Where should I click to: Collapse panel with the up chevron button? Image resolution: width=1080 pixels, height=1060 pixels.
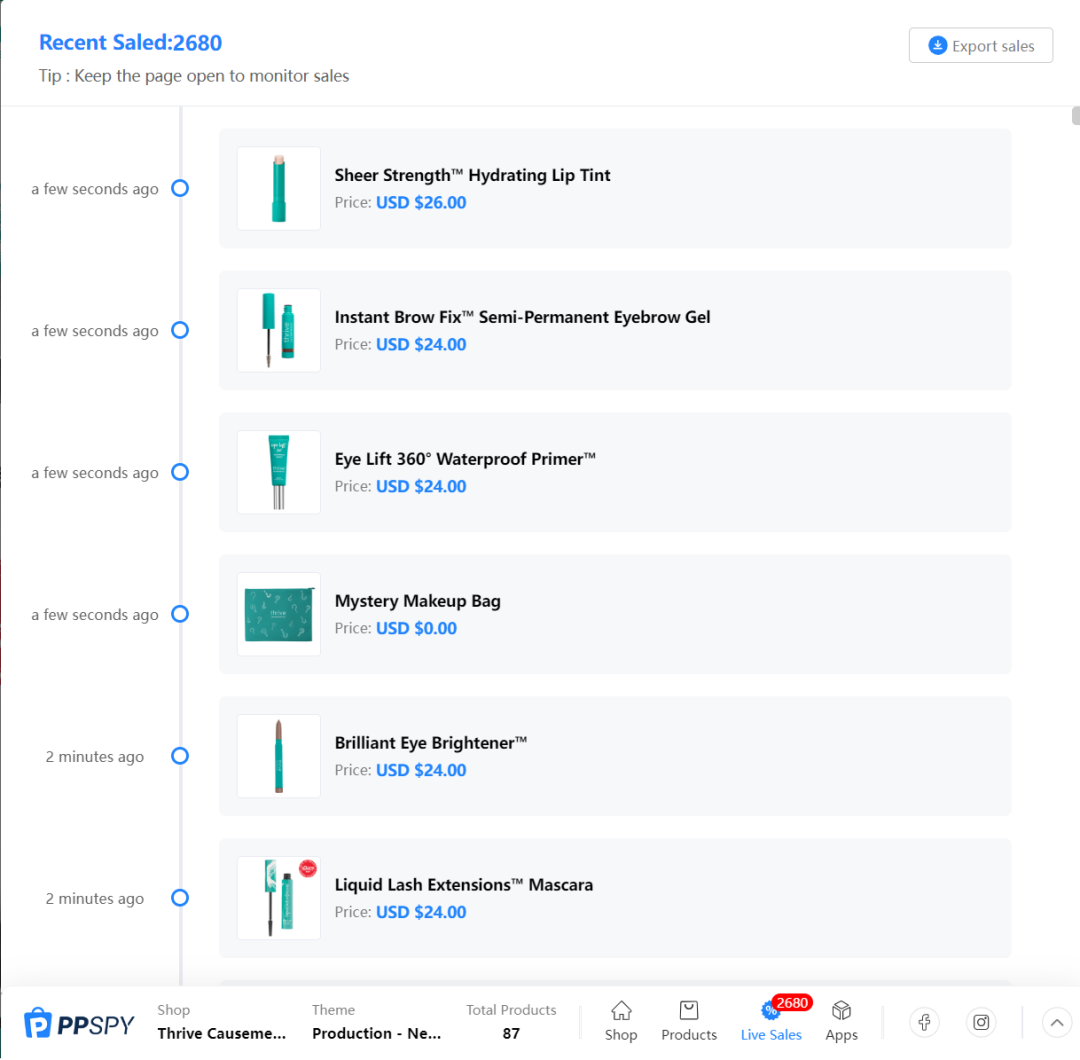pyautogui.click(x=1057, y=1022)
